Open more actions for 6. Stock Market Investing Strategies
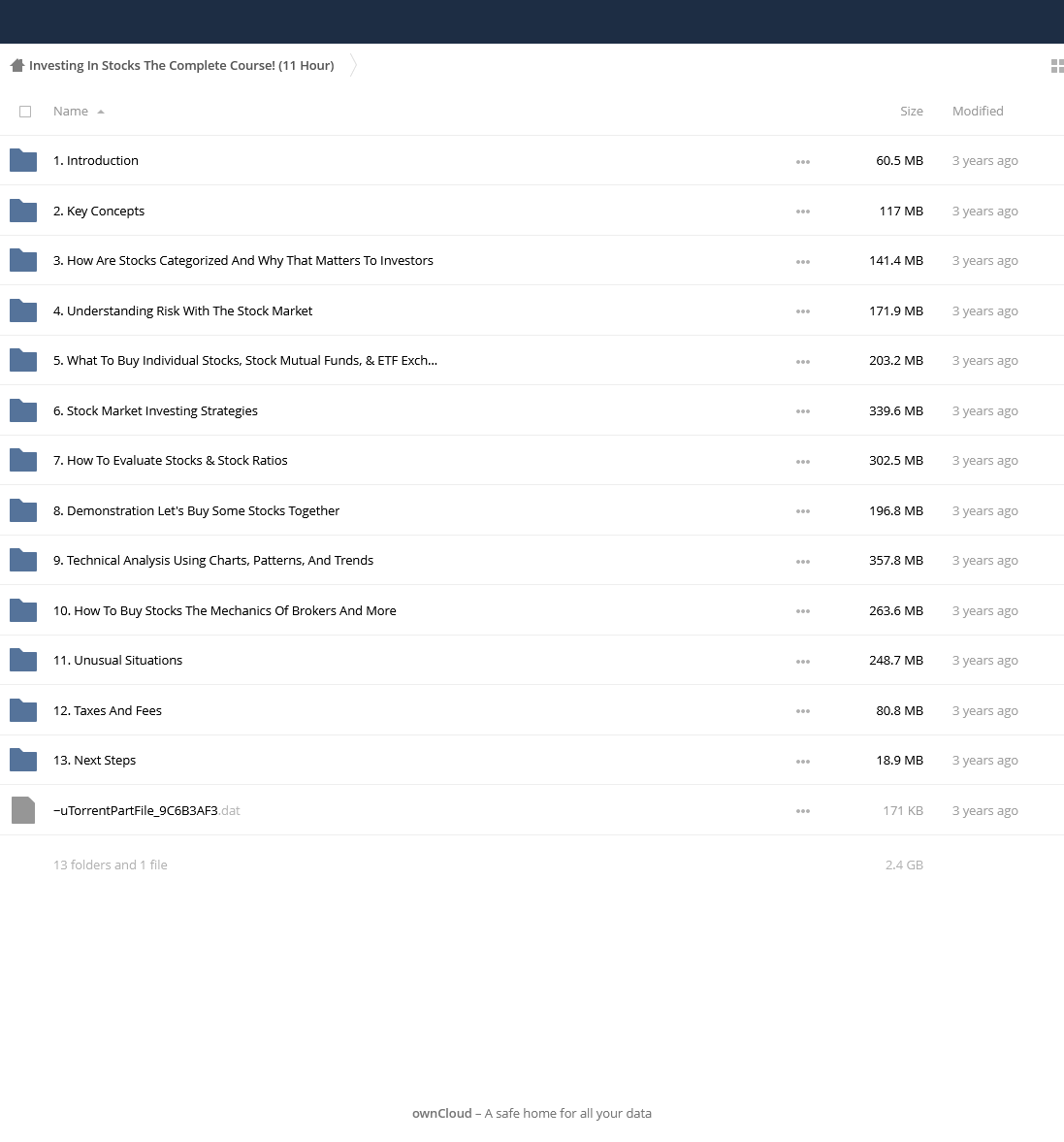Screen dimensions: 1064x1142 point(802,410)
